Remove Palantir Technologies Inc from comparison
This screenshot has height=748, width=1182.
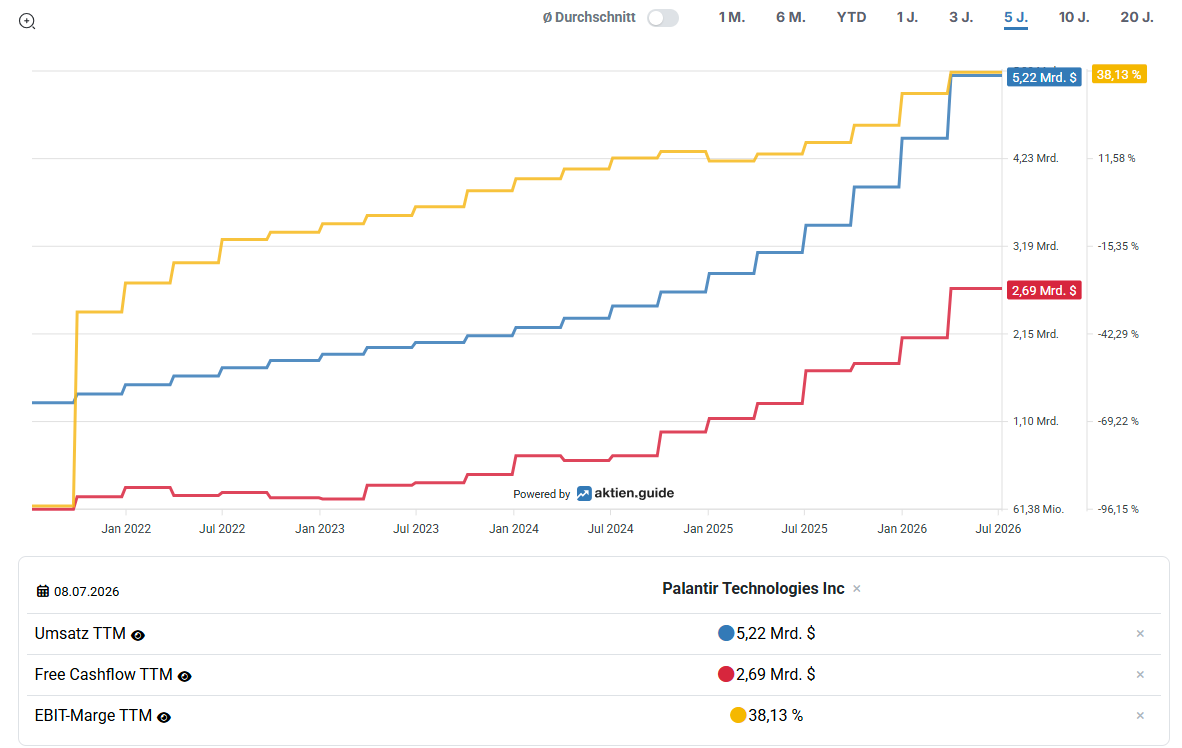[856, 589]
